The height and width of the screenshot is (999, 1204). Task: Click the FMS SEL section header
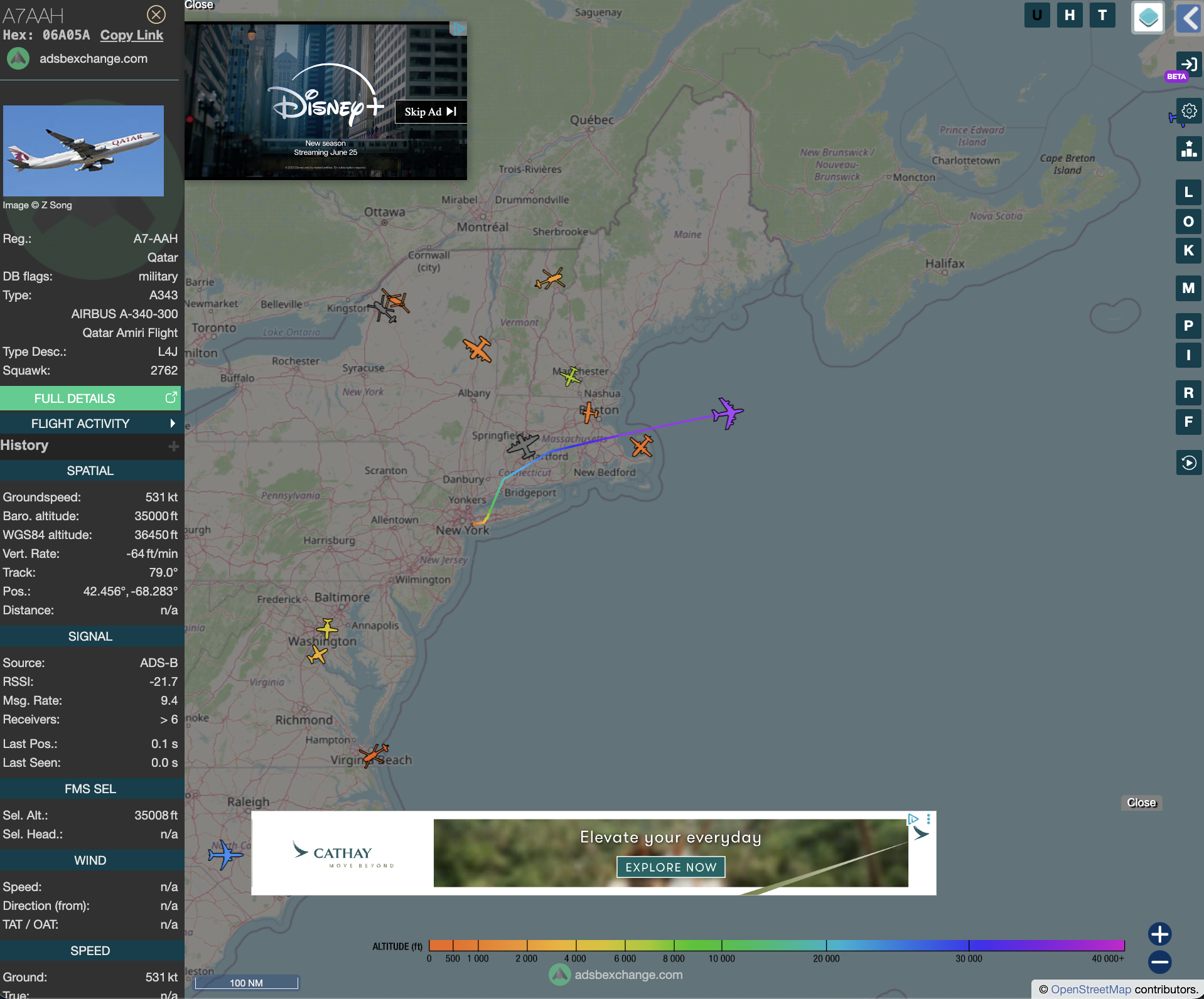90,789
